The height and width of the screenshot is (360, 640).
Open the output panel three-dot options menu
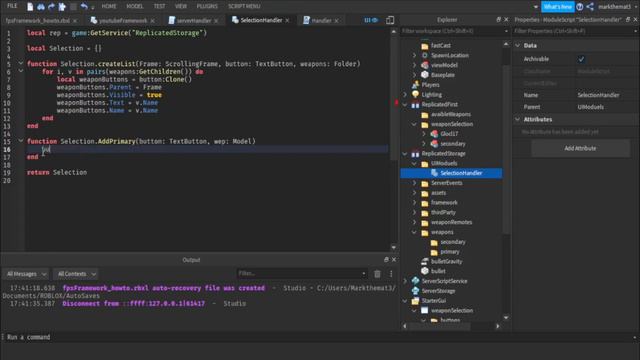pos(391,274)
